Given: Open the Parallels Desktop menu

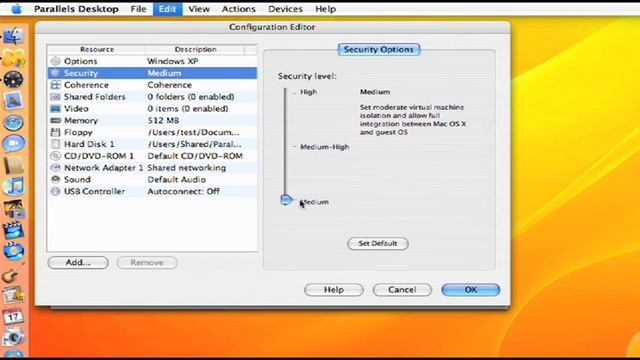Looking at the screenshot, I should [x=76, y=9].
